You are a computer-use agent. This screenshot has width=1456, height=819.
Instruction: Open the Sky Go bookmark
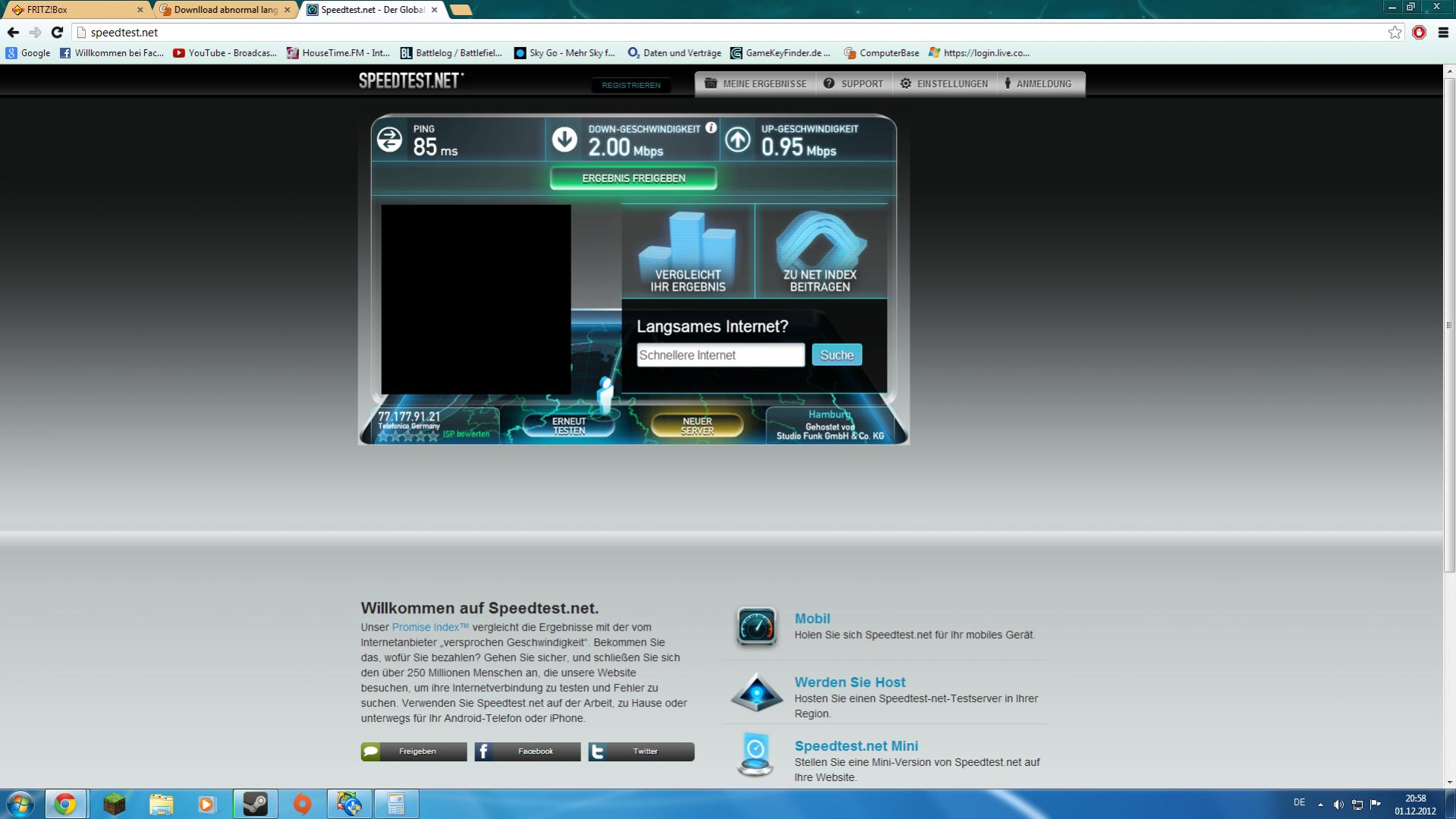pyautogui.click(x=564, y=53)
